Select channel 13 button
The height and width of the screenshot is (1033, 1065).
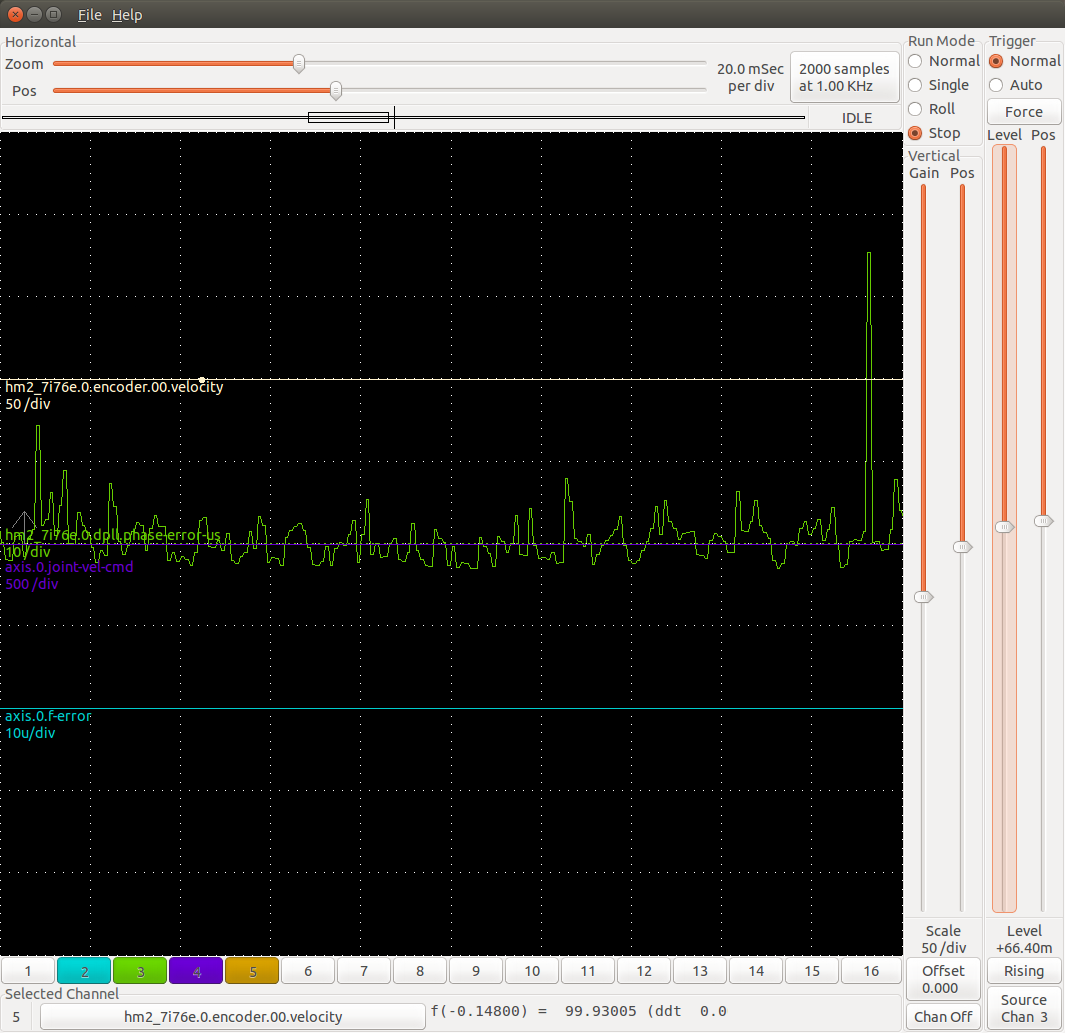point(700,971)
